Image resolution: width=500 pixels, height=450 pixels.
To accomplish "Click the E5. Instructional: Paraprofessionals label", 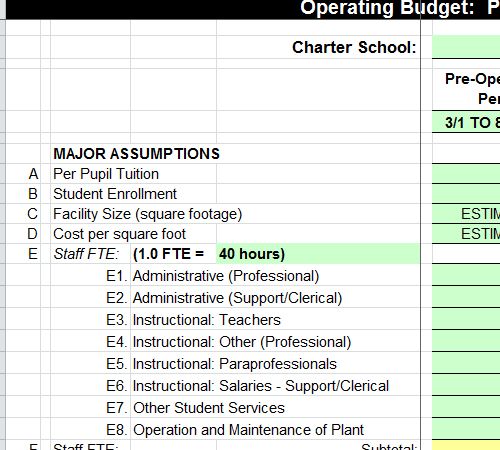I will click(221, 364).
